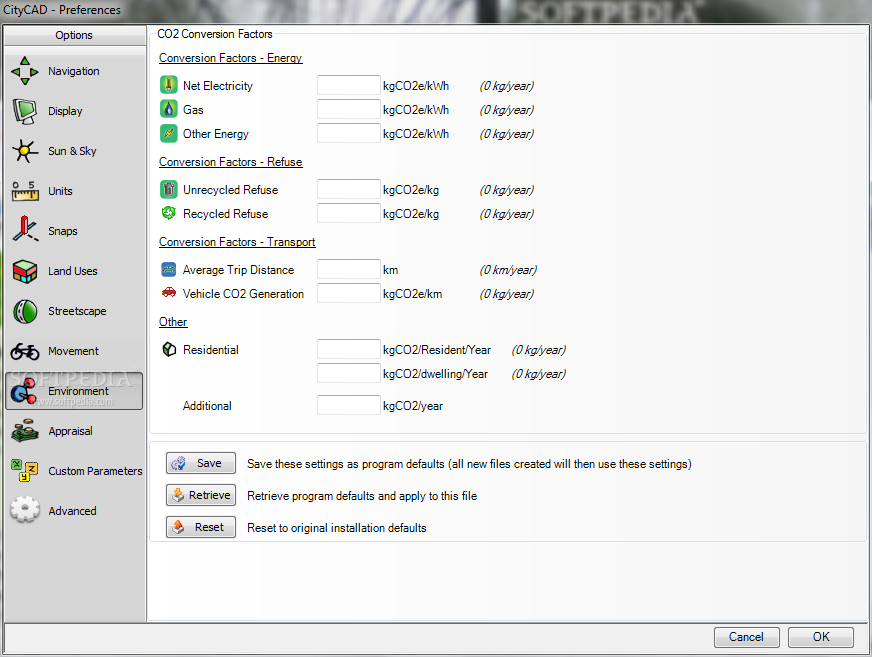
Task: Click the Vehicle CO2 Generation field
Action: point(349,293)
